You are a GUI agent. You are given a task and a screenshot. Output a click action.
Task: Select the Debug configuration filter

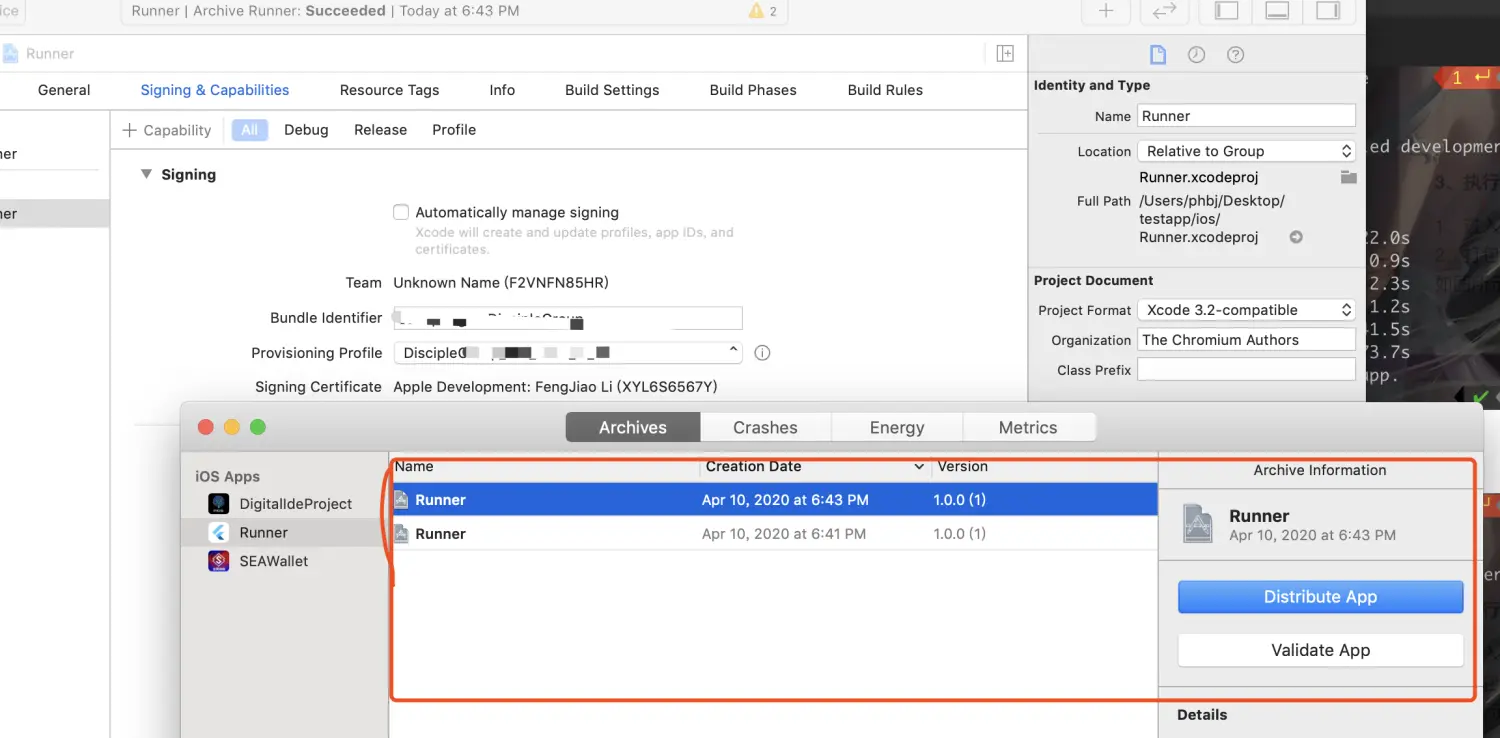tap(306, 130)
